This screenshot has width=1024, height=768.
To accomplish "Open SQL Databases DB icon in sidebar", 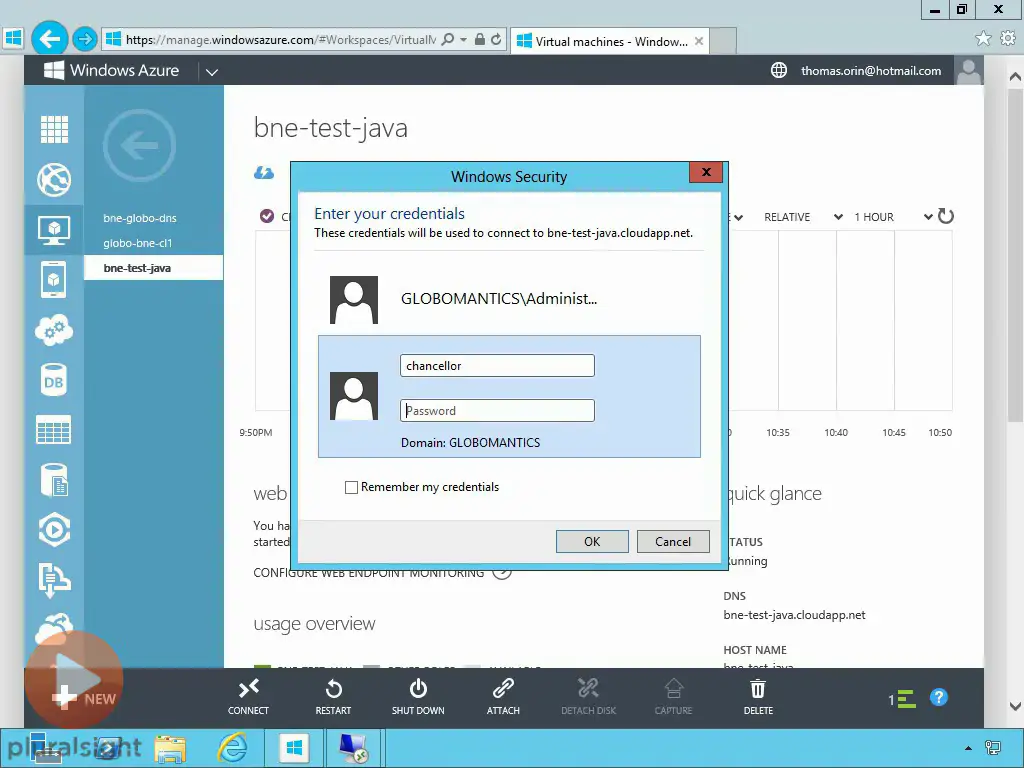I will [x=54, y=380].
